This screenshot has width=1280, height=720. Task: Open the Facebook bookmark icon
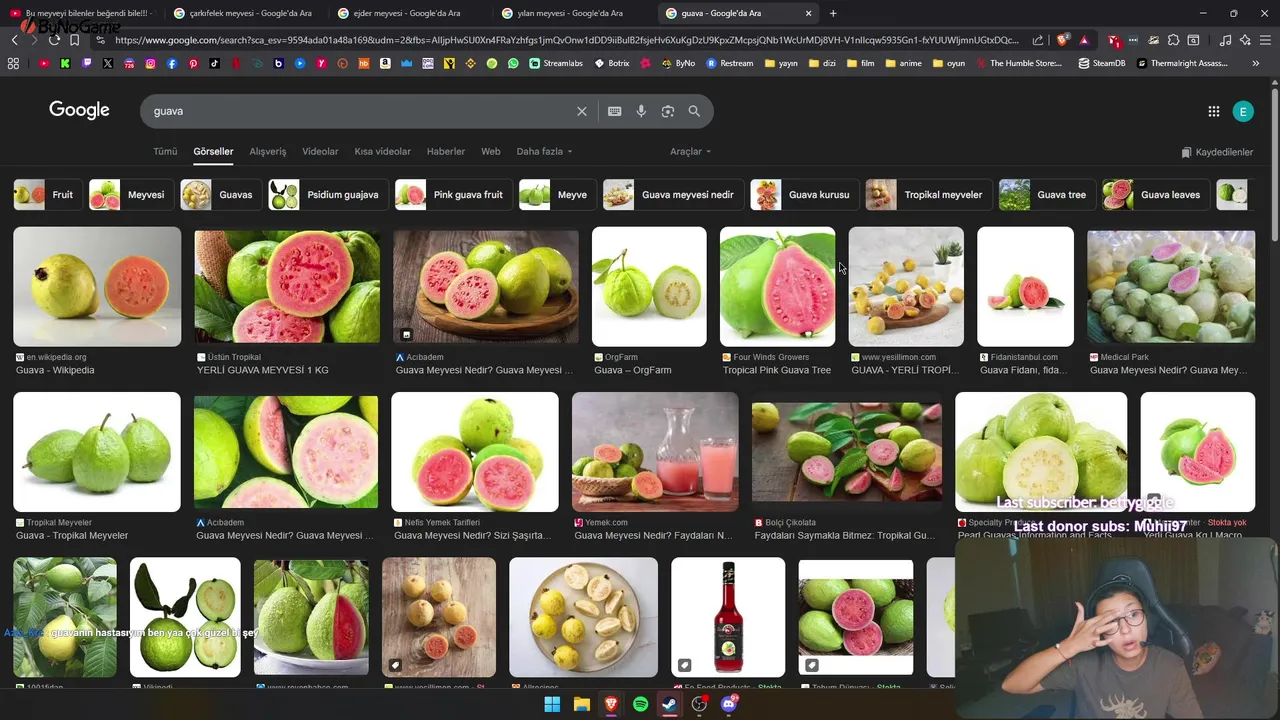[172, 63]
